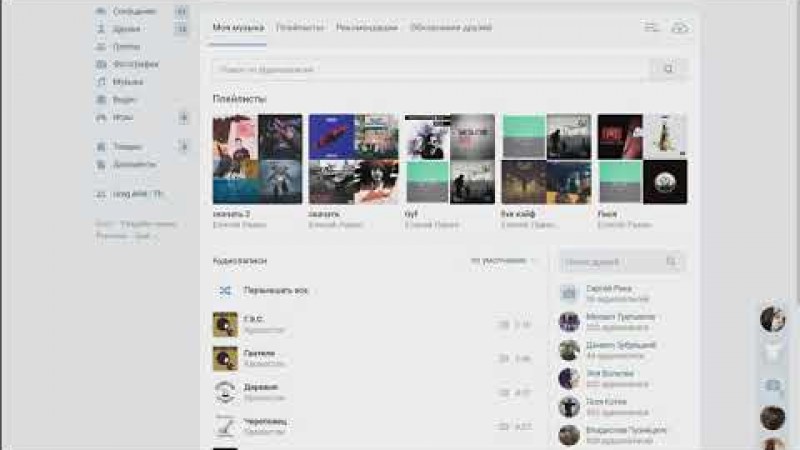800x450 pixels.
Task: Expand the audio sort order dropdown
Action: (504, 260)
